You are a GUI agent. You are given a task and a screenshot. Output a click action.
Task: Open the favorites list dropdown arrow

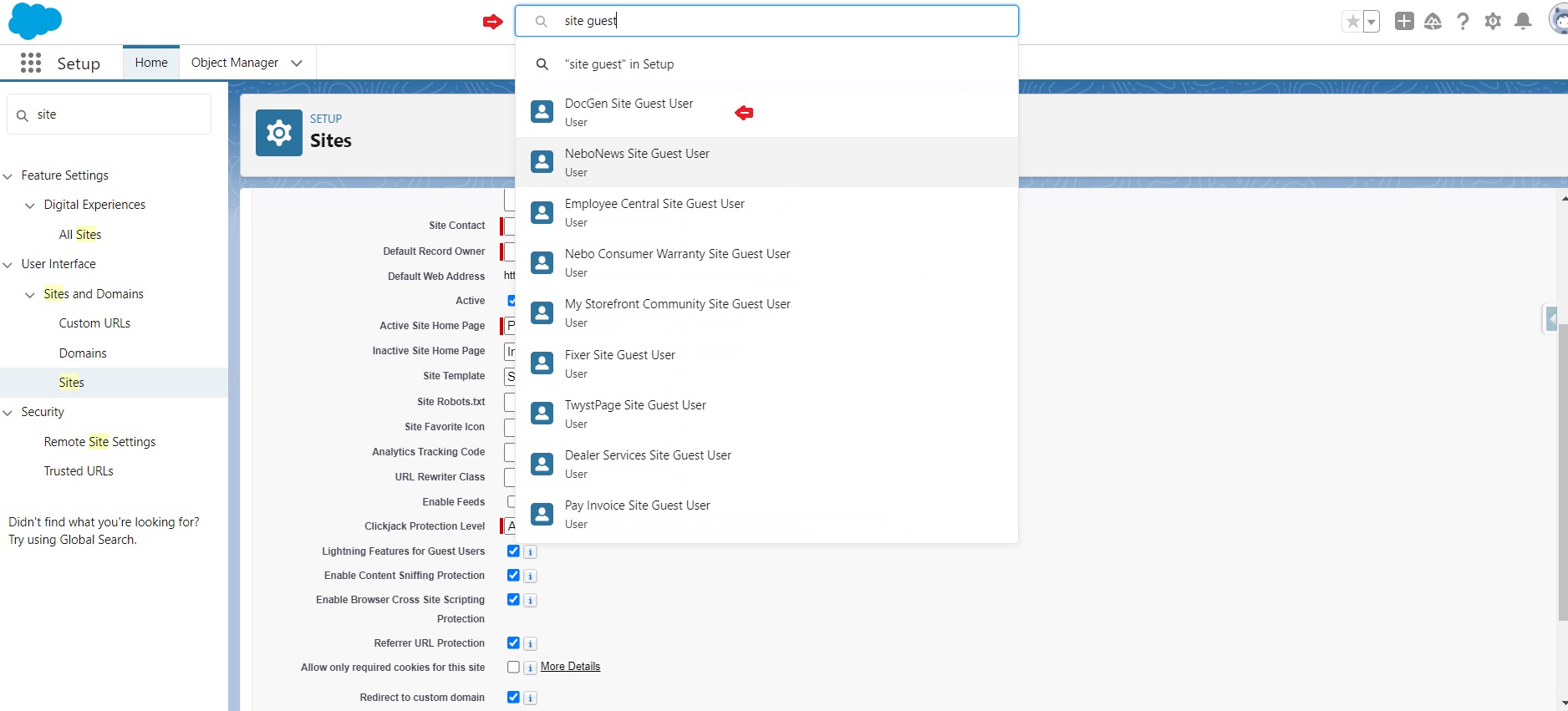(x=1372, y=22)
